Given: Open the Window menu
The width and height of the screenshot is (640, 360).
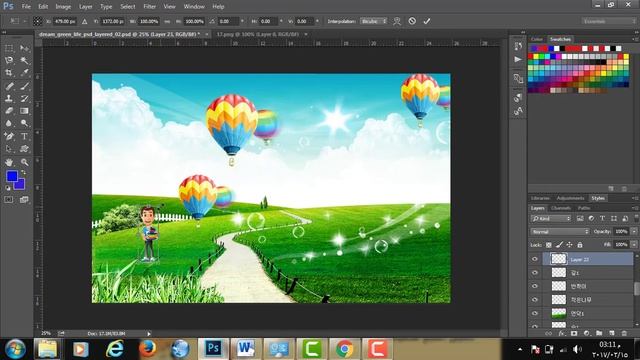Looking at the screenshot, I should pyautogui.click(x=194, y=7).
